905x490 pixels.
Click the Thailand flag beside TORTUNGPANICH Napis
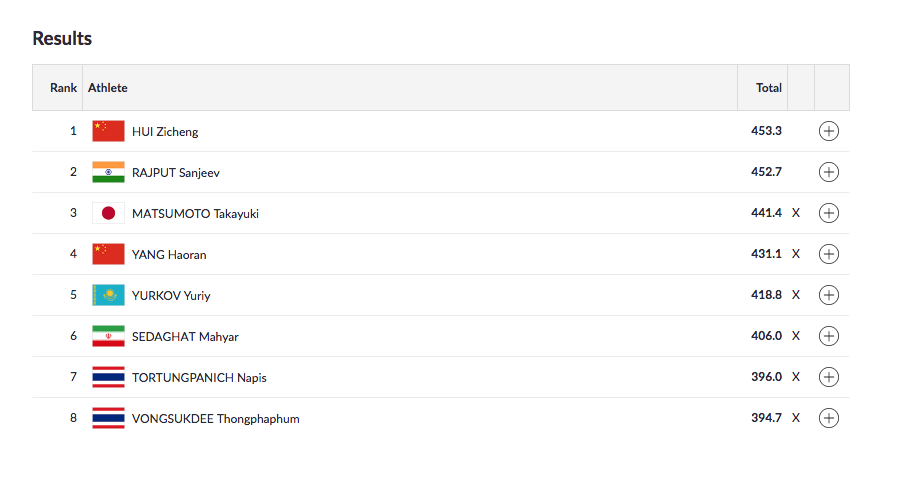[x=108, y=377]
